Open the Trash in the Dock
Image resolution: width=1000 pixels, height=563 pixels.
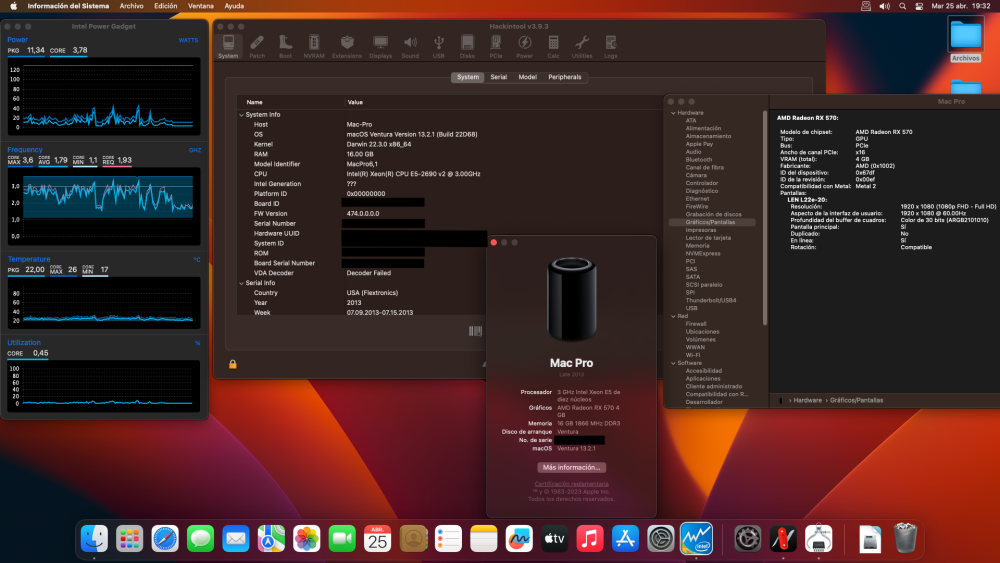coord(905,538)
